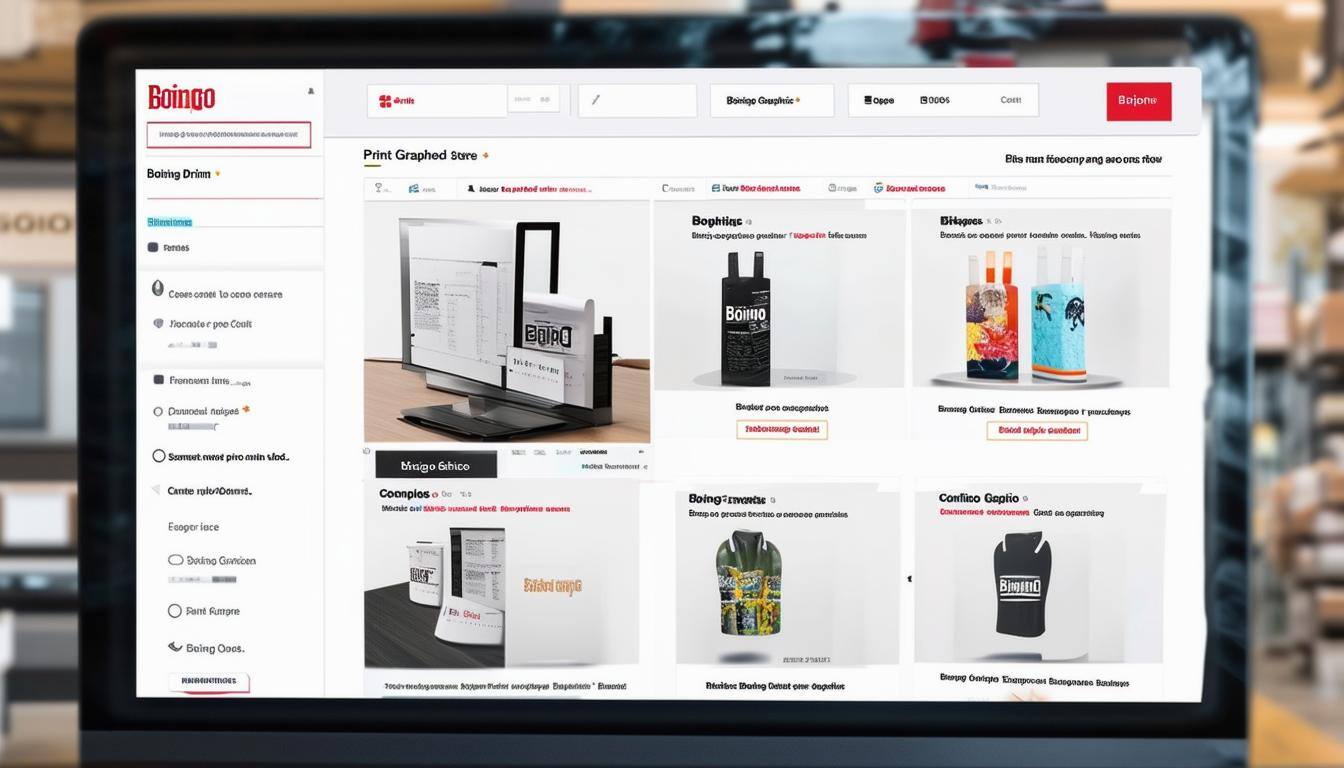Click the search input field in the sidebar
Image resolution: width=1344 pixels, height=768 pixels.
229,133
